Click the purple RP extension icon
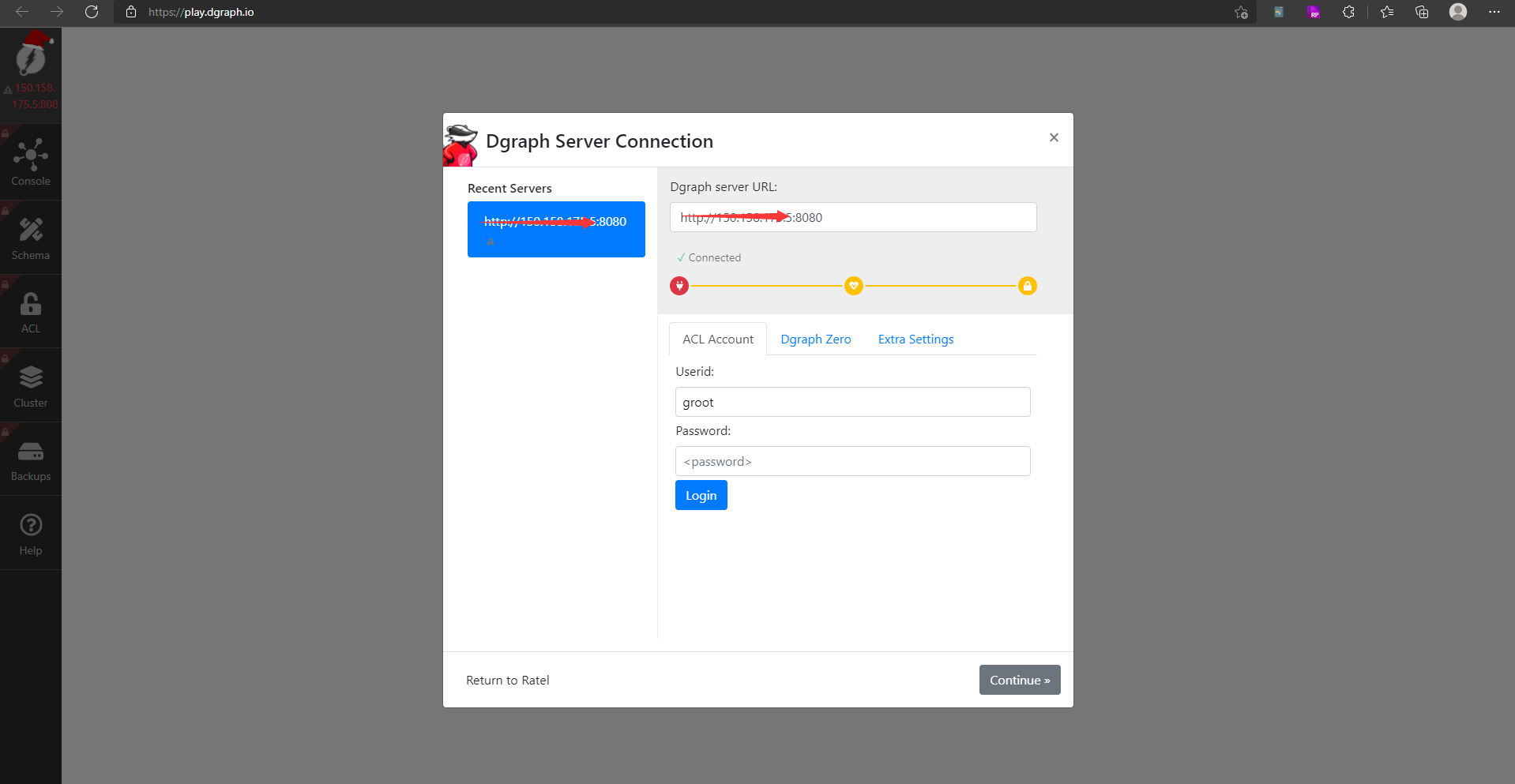 click(x=1314, y=12)
